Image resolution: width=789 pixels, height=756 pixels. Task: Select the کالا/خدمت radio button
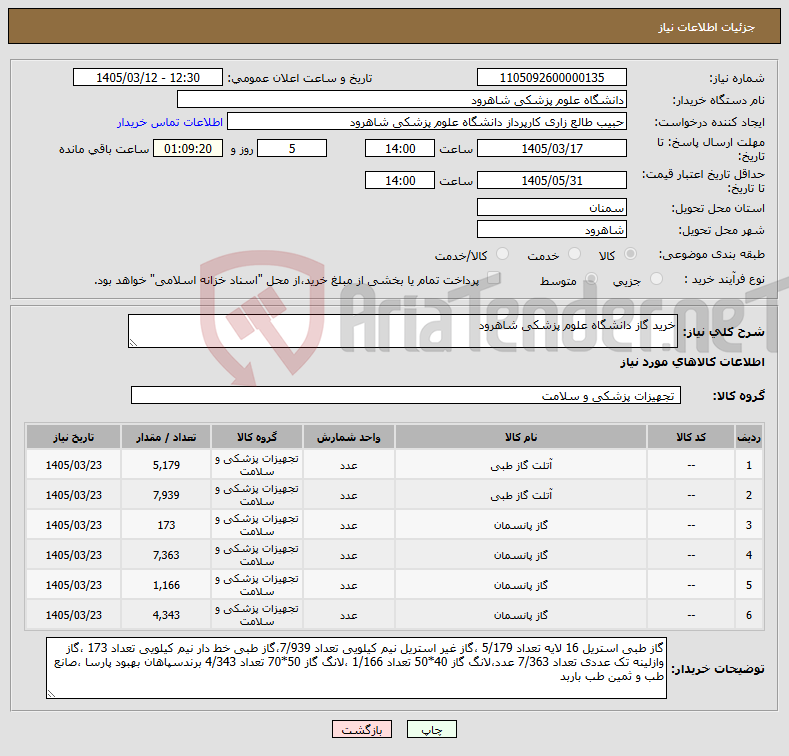[x=502, y=254]
